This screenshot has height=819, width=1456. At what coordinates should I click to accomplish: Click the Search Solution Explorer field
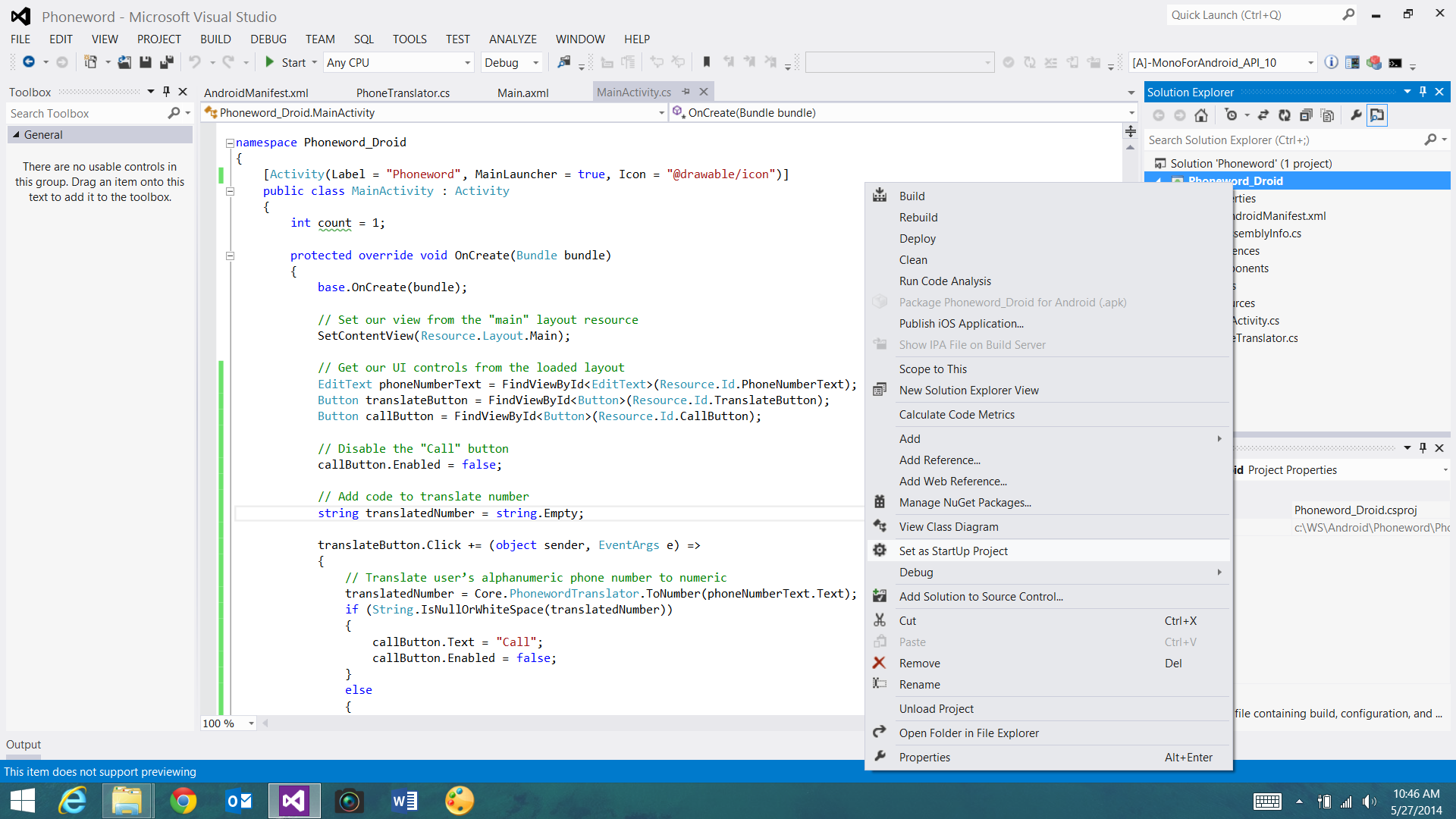pos(1282,140)
